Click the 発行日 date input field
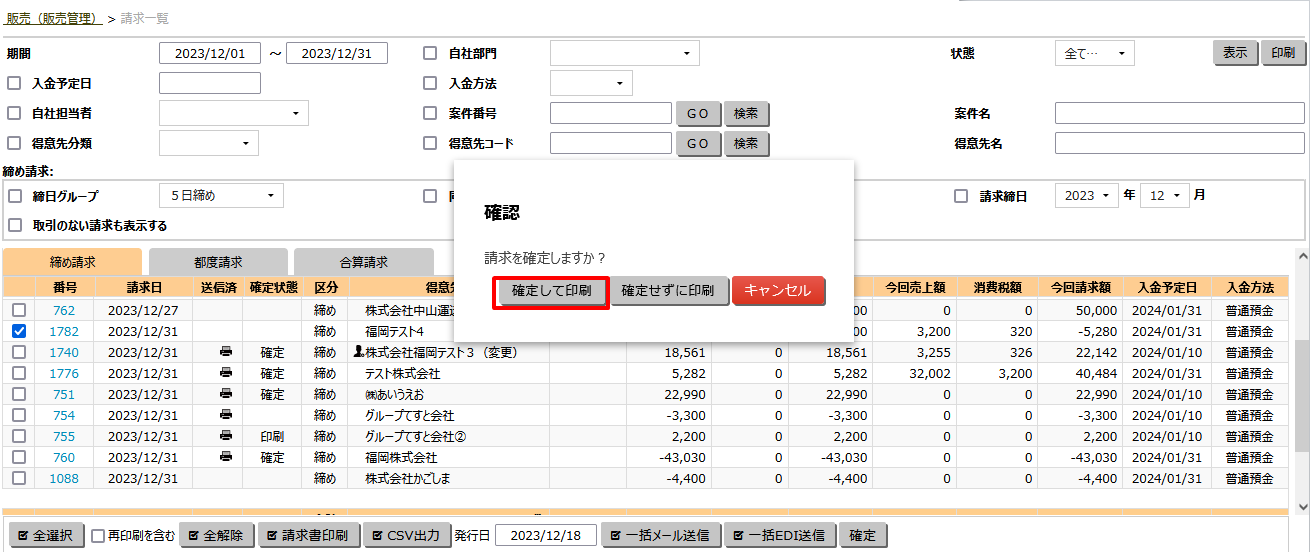The image size is (1310, 552). click(545, 536)
